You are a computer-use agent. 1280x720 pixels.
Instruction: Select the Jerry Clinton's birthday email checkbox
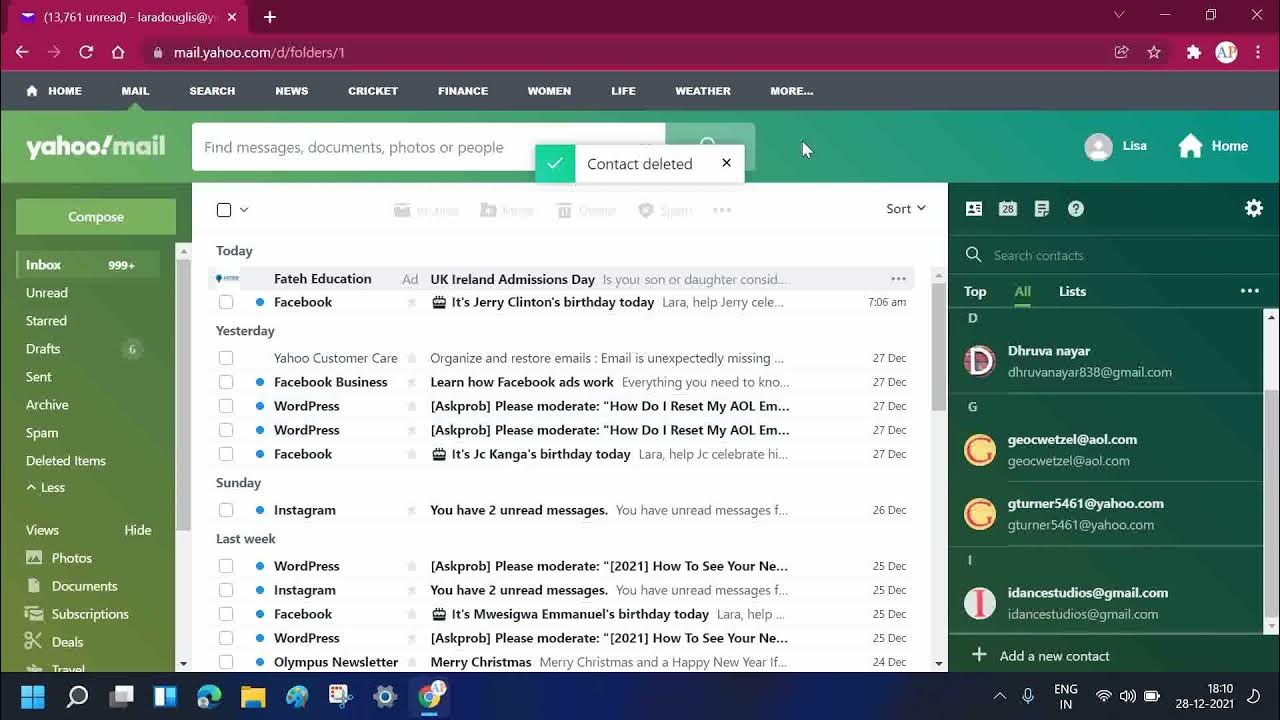[x=226, y=302]
